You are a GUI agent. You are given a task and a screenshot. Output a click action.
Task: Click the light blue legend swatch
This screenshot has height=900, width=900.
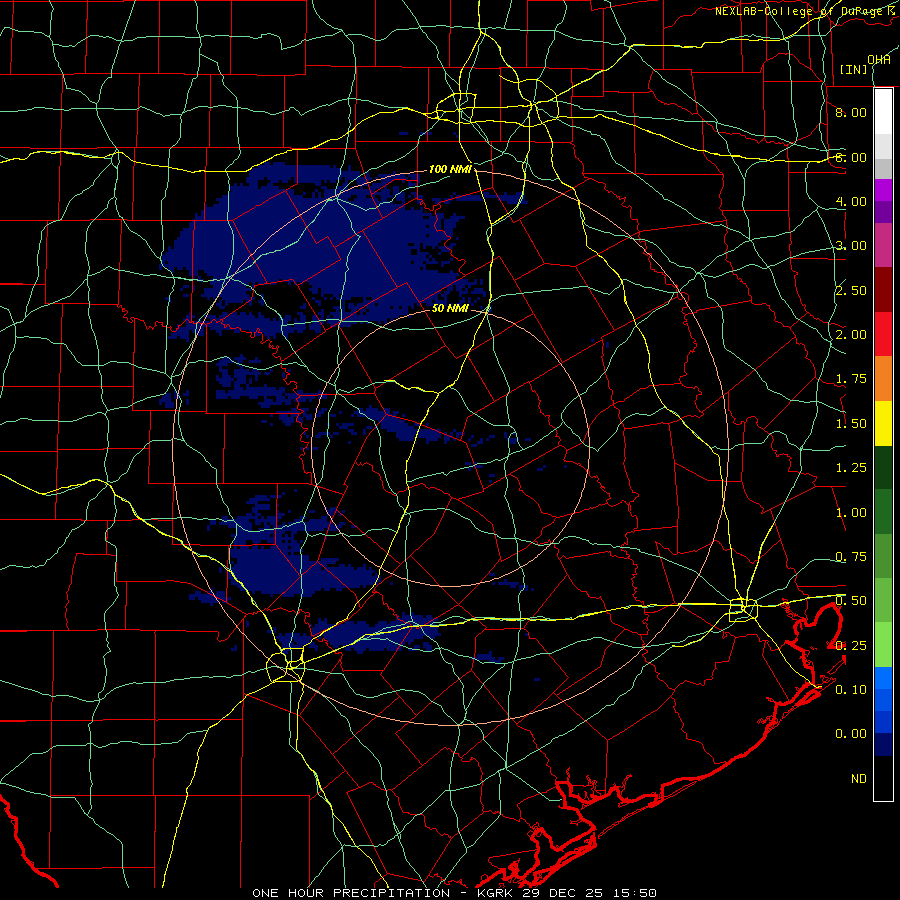coord(883,678)
